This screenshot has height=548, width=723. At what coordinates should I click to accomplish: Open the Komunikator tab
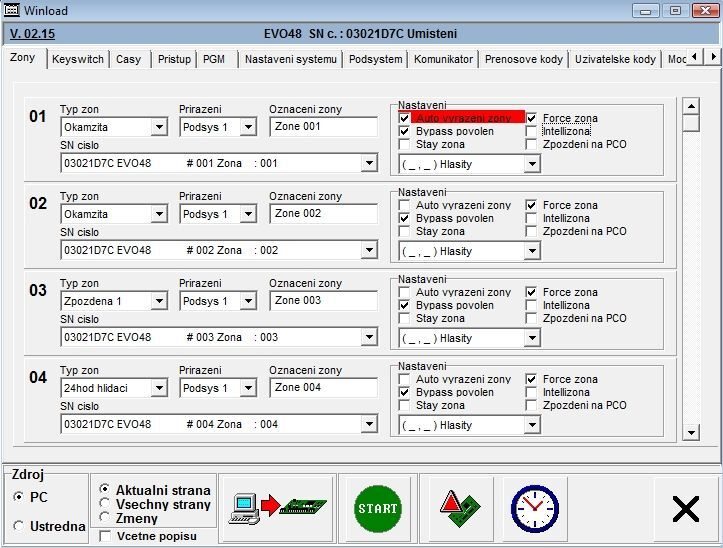click(x=443, y=59)
